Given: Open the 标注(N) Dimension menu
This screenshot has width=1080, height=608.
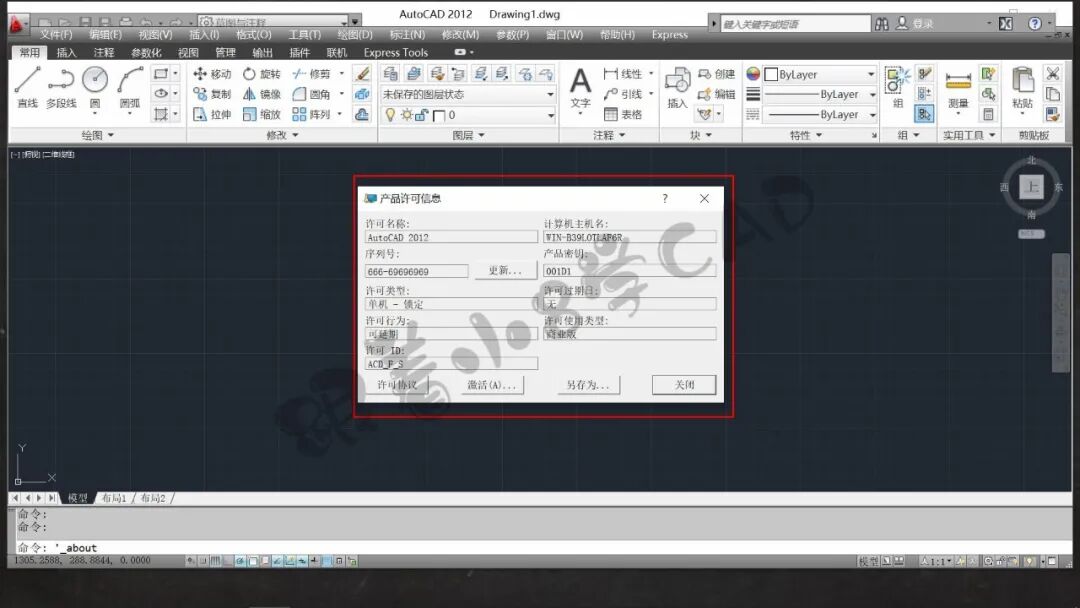Looking at the screenshot, I should (407, 34).
